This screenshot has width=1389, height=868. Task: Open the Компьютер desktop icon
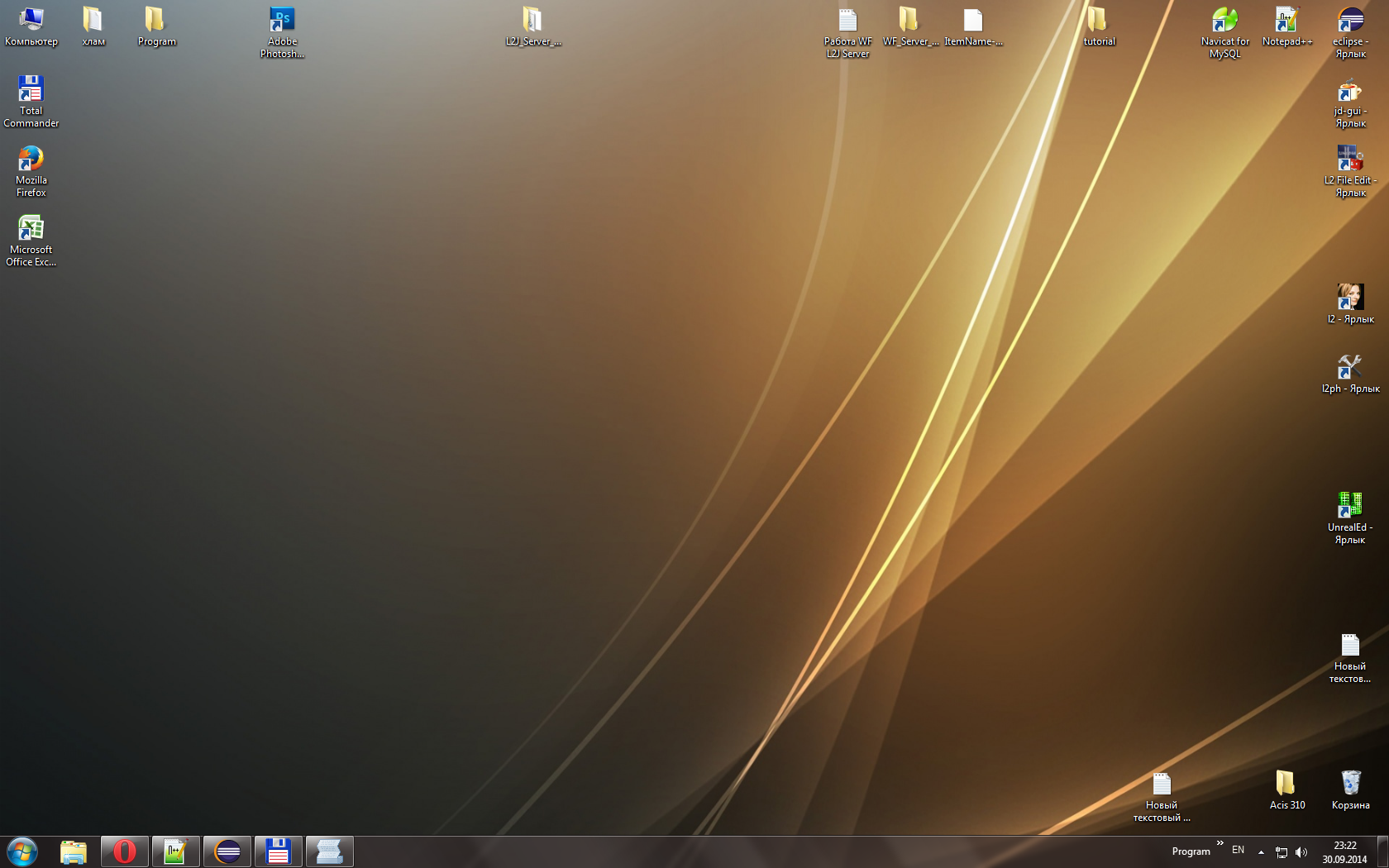[31, 26]
